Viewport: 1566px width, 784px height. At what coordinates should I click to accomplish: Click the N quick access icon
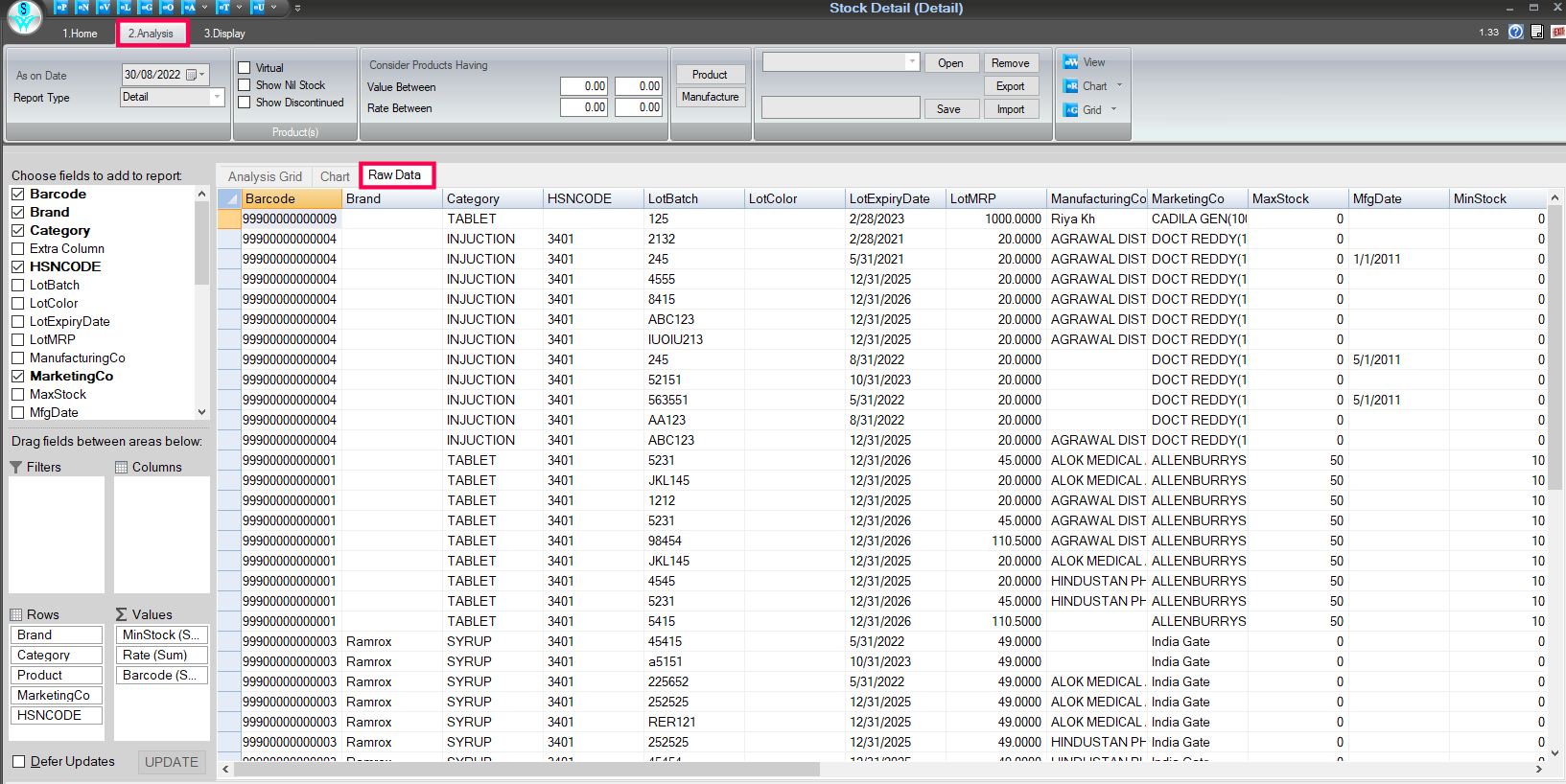click(x=82, y=8)
